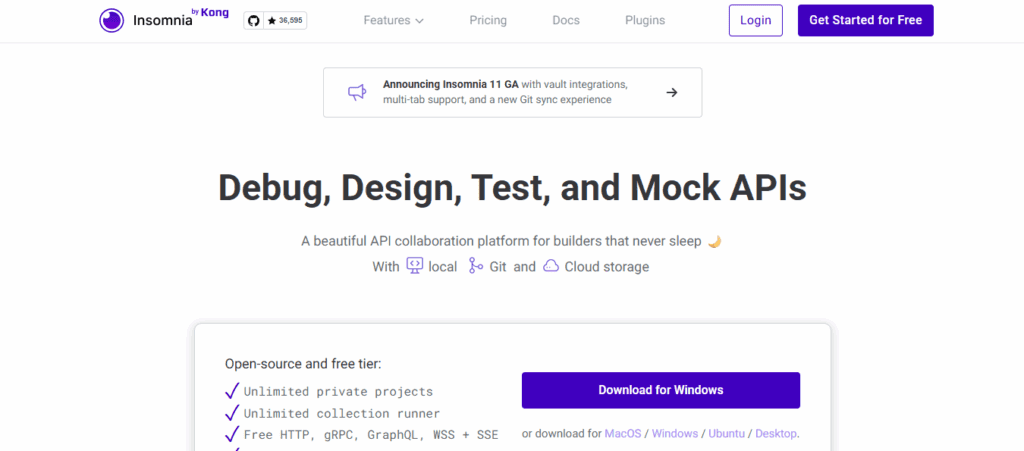Click 'Unlimited collection runner' text
The image size is (1024, 451).
click(x=342, y=414)
